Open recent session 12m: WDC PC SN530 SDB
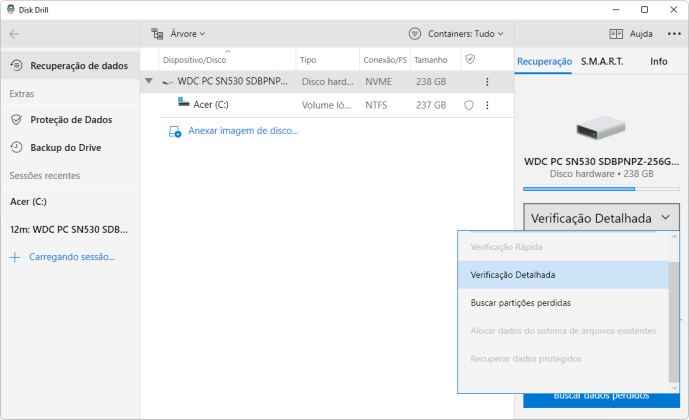The image size is (689, 420). pyautogui.click(x=69, y=230)
